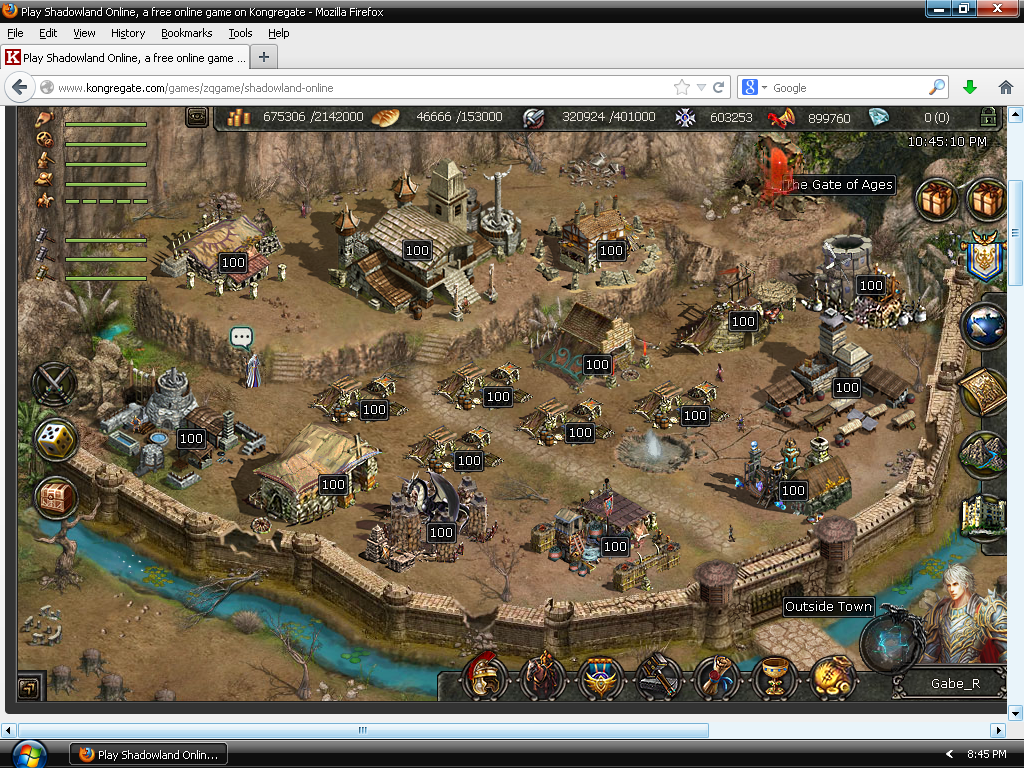Open the map scroll icon on right side
Viewport: 1024px width, 768px height.
tap(984, 391)
